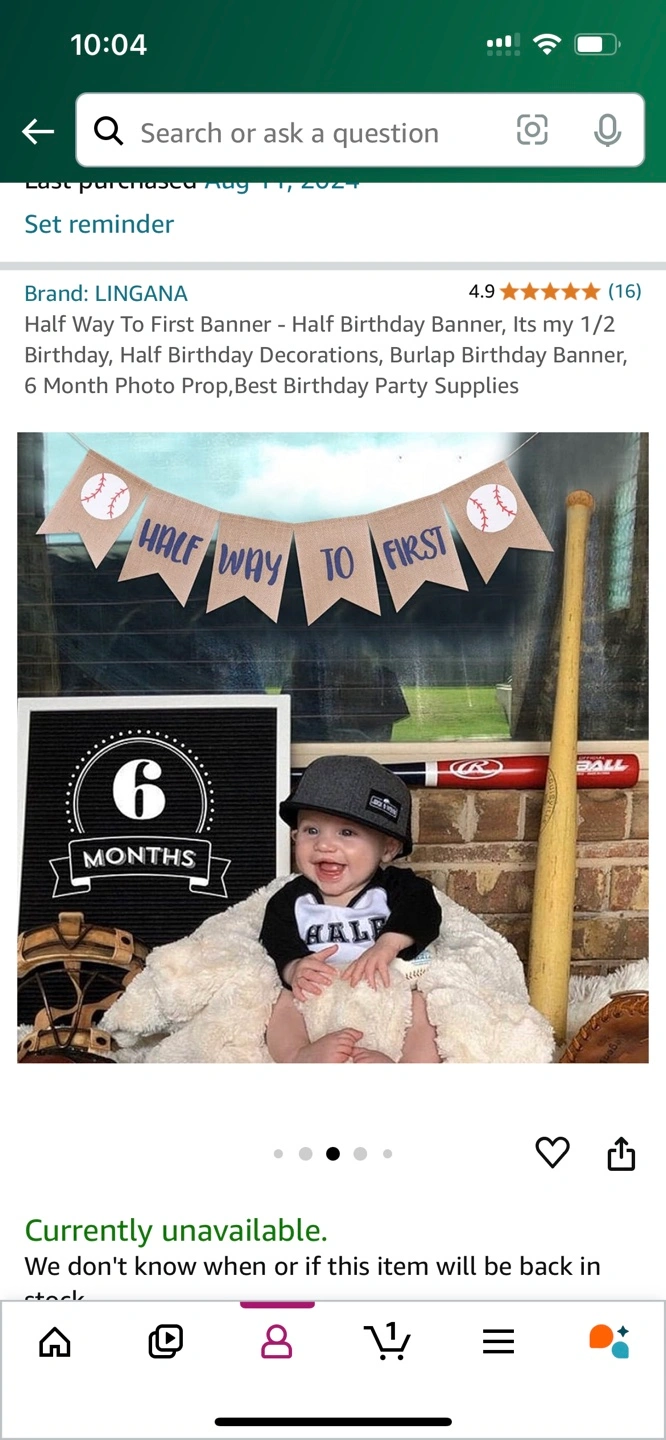Viewport: 666px width, 1440px height.
Task: Tap the magnifying glass search icon
Action: click(x=108, y=130)
